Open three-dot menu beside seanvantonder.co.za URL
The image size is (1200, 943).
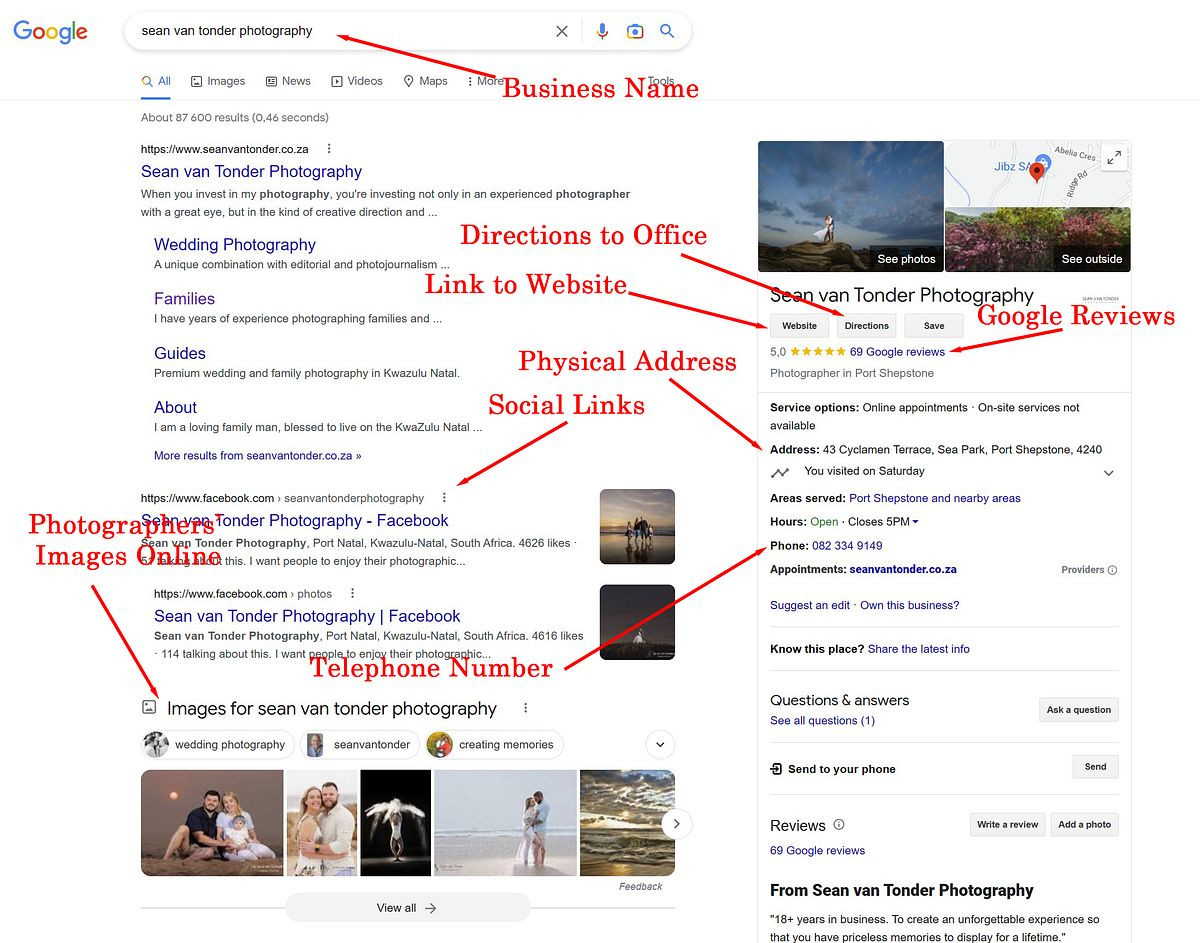pos(329,149)
